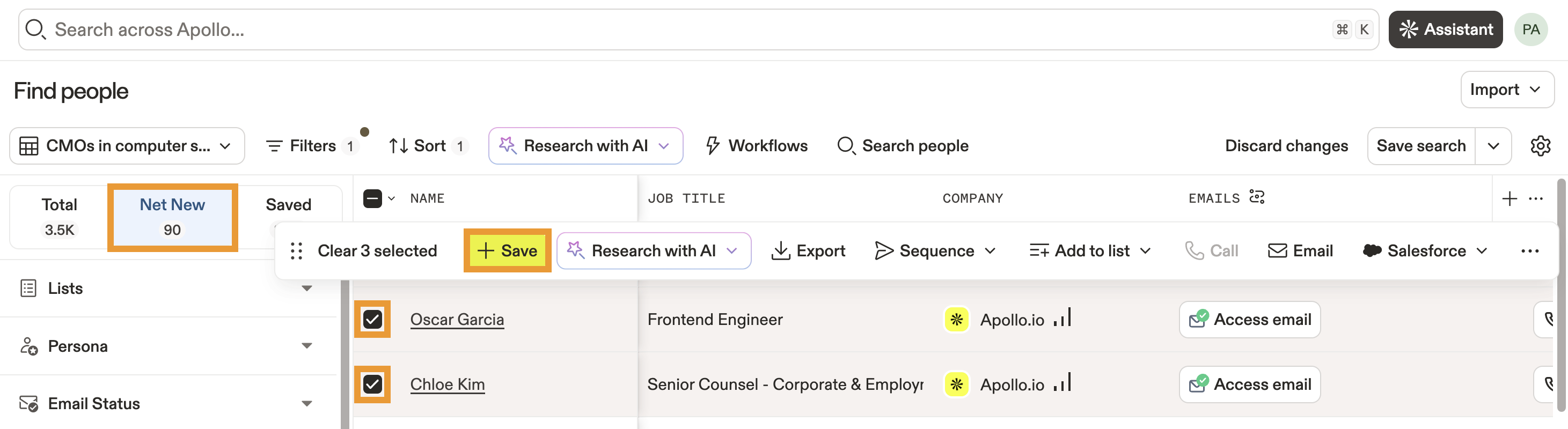Click the settings gear icon
Viewport: 1568px width, 429px height.
click(x=1540, y=146)
